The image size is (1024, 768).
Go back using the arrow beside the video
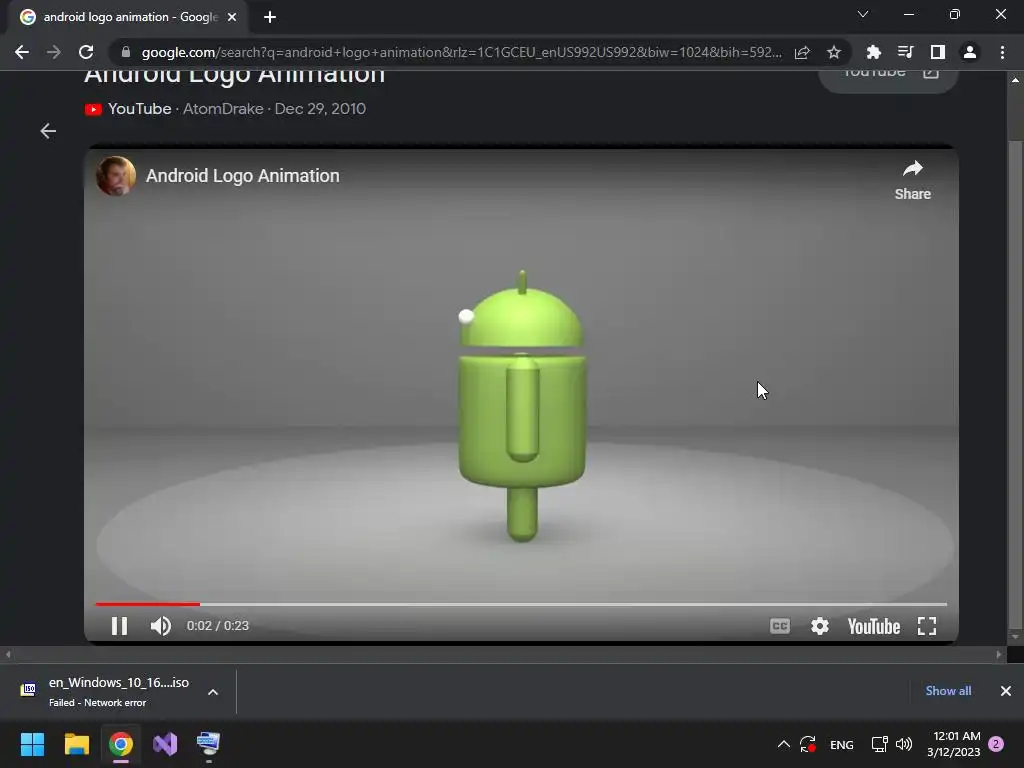(48, 131)
